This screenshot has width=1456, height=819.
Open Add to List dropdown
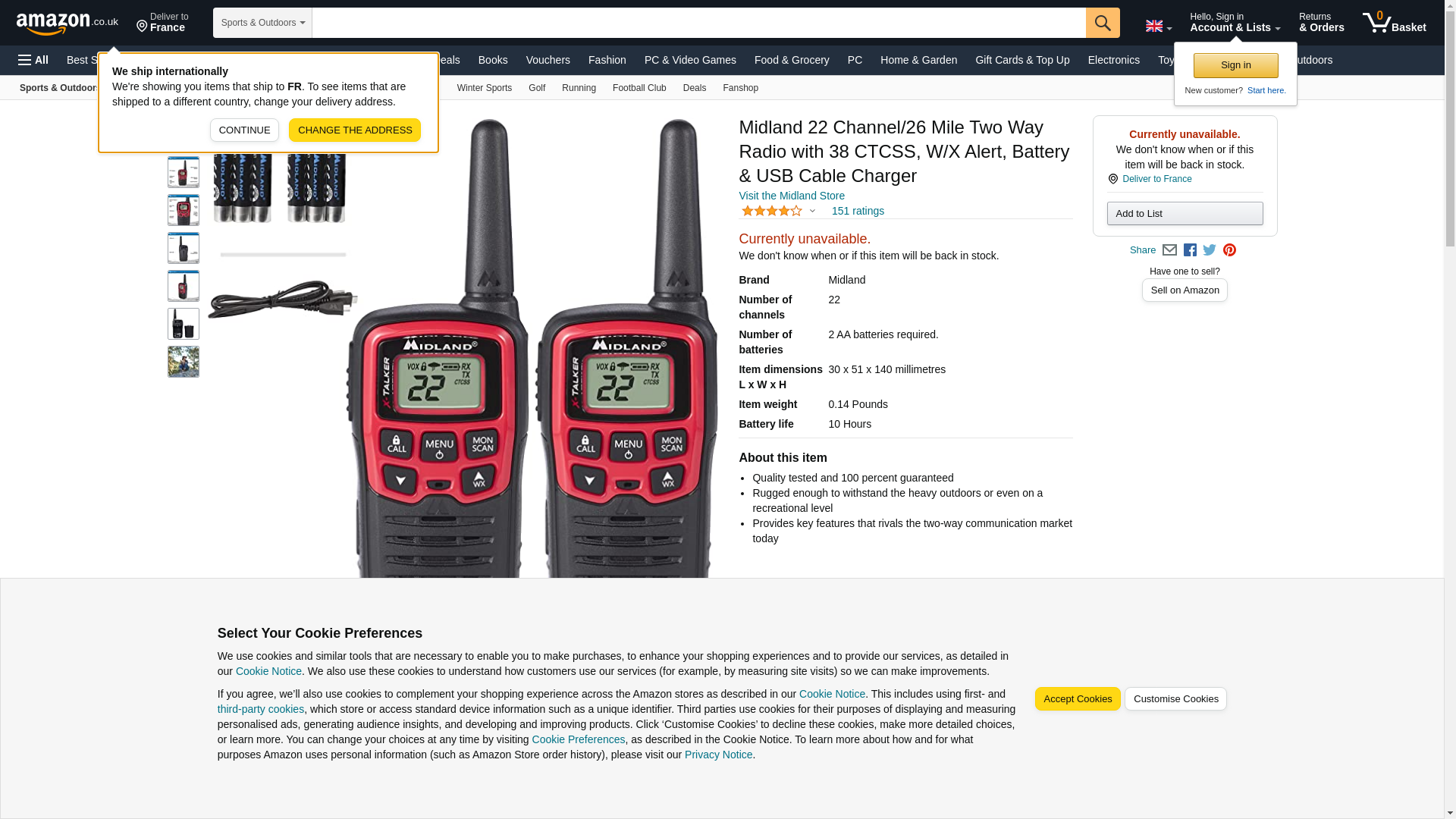point(1185,213)
